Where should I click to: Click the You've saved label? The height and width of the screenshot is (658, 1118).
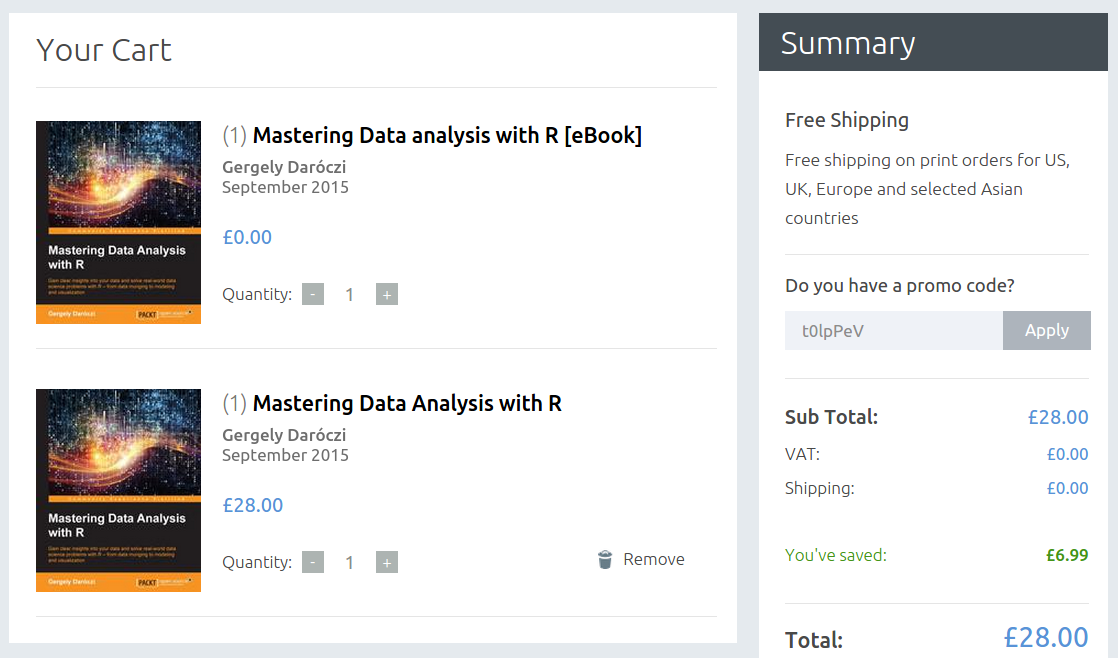point(836,555)
